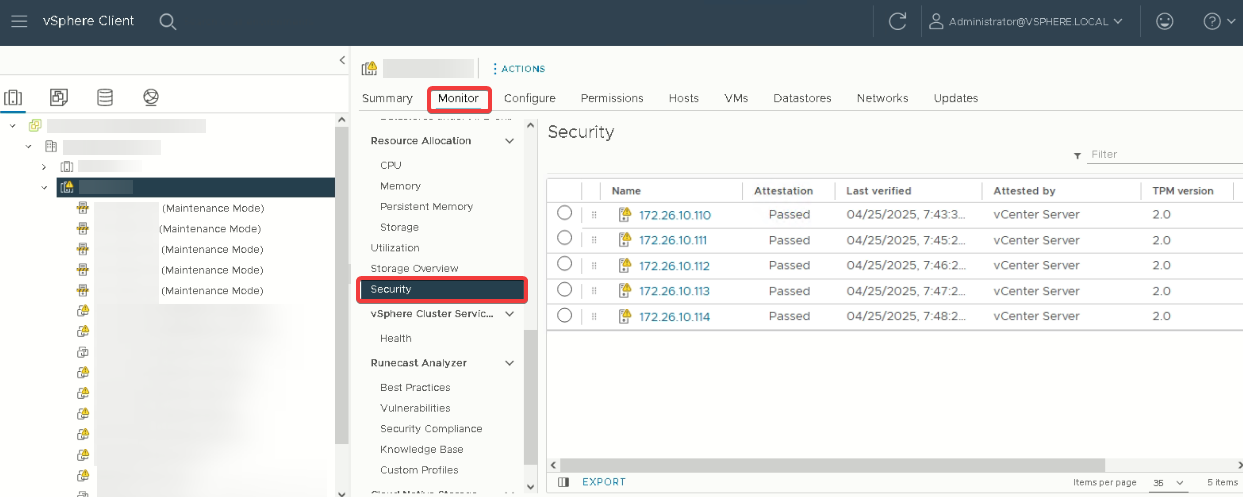This screenshot has width=1243, height=497.
Task: Open Runecast Vulnerabilities
Action: click(x=415, y=408)
